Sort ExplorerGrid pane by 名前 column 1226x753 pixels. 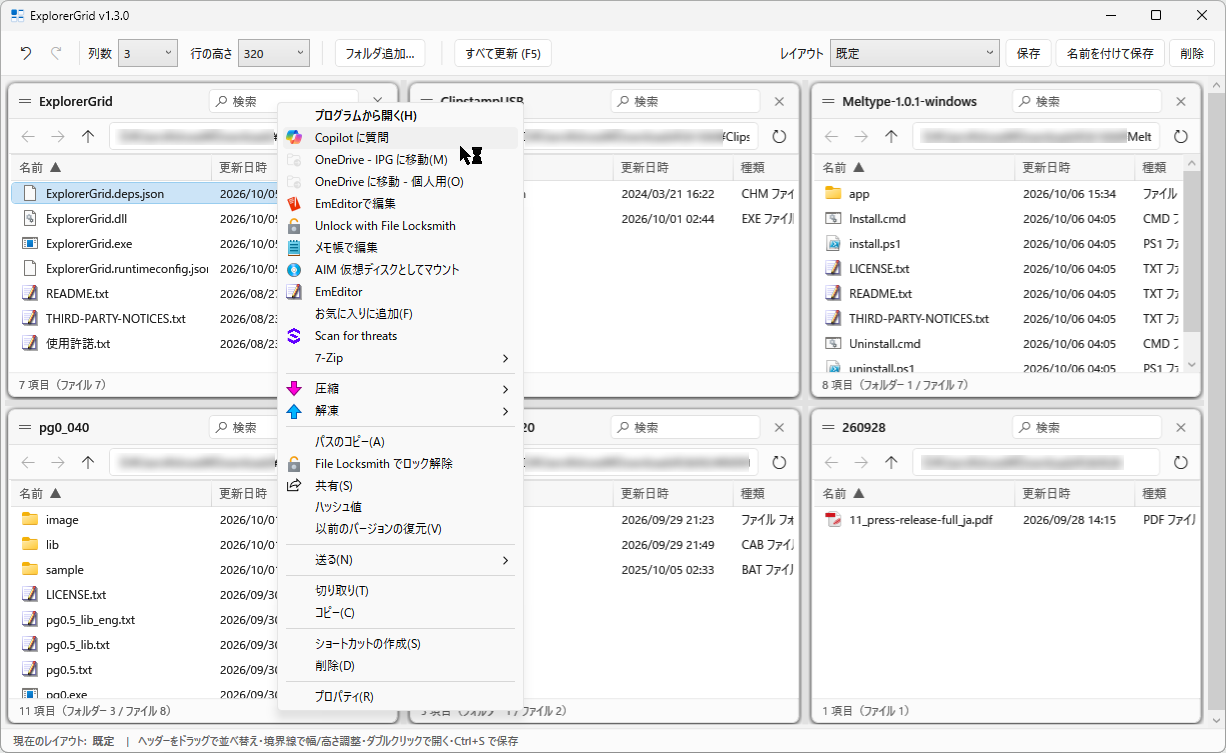(111, 167)
